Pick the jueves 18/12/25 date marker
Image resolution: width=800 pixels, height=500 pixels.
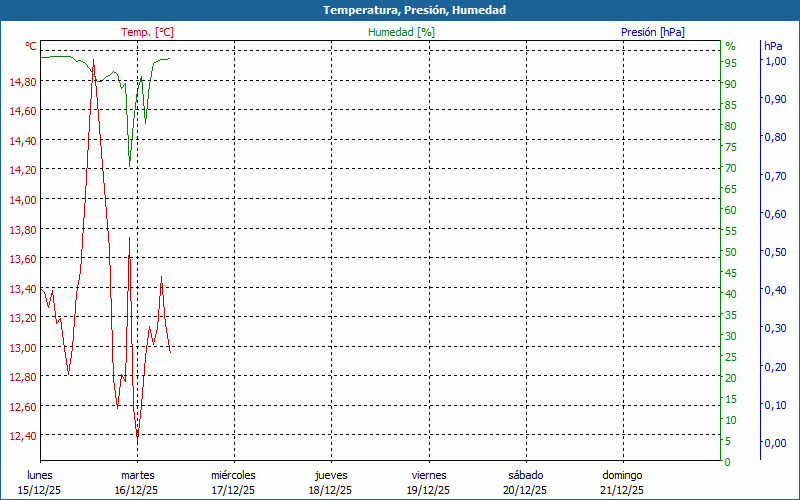tap(331, 482)
